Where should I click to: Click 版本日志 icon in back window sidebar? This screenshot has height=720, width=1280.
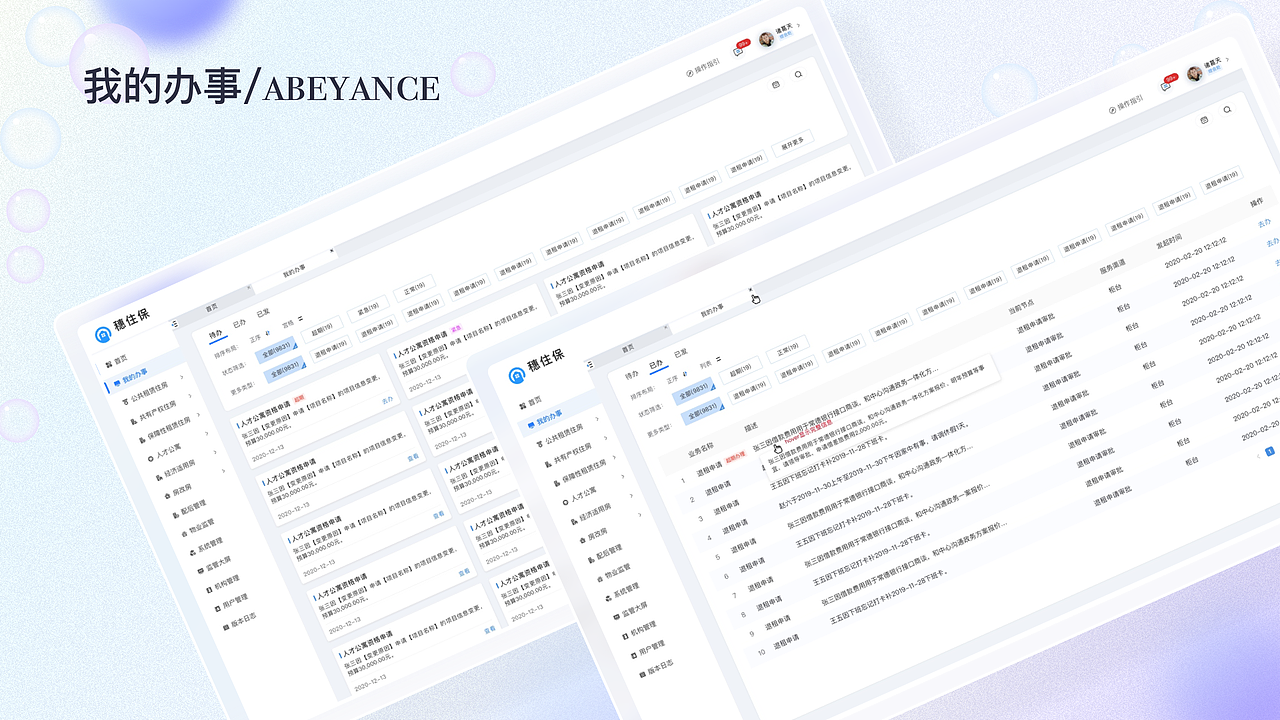click(226, 626)
